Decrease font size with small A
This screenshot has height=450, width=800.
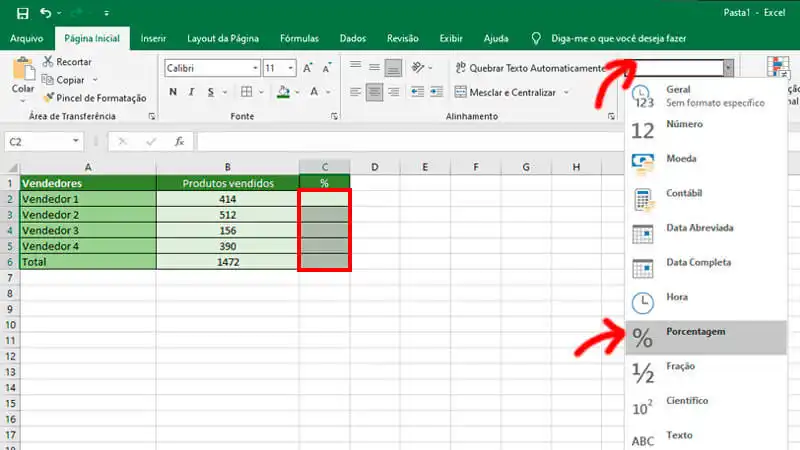327,68
